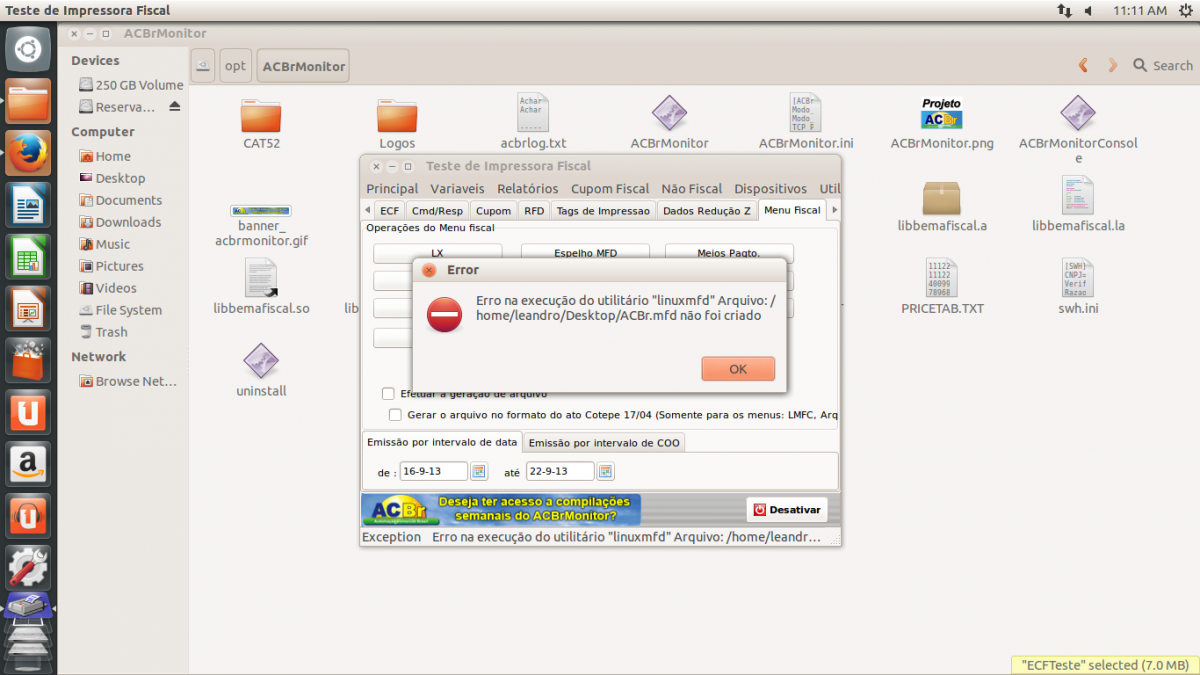The height and width of the screenshot is (675, 1200).
Task: Click OK in the Error dialog
Action: tap(738, 369)
